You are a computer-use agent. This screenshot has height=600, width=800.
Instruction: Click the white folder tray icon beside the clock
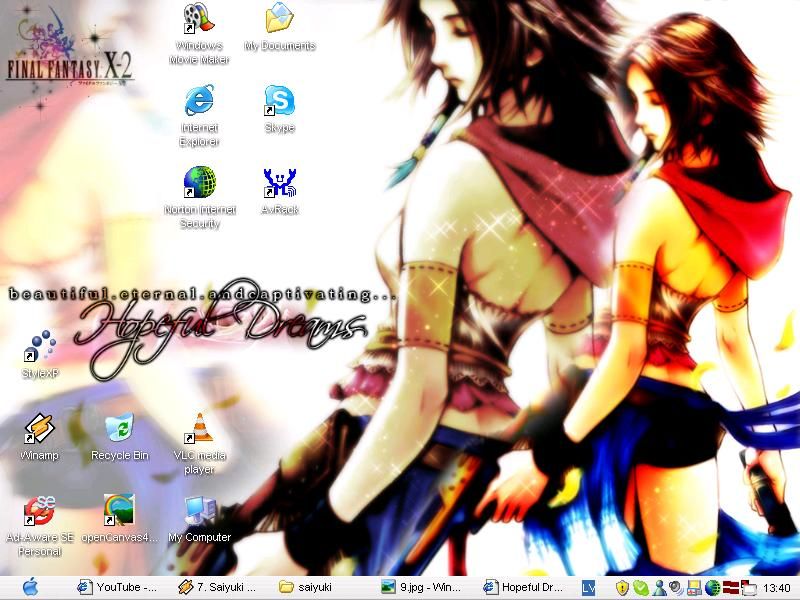click(748, 588)
